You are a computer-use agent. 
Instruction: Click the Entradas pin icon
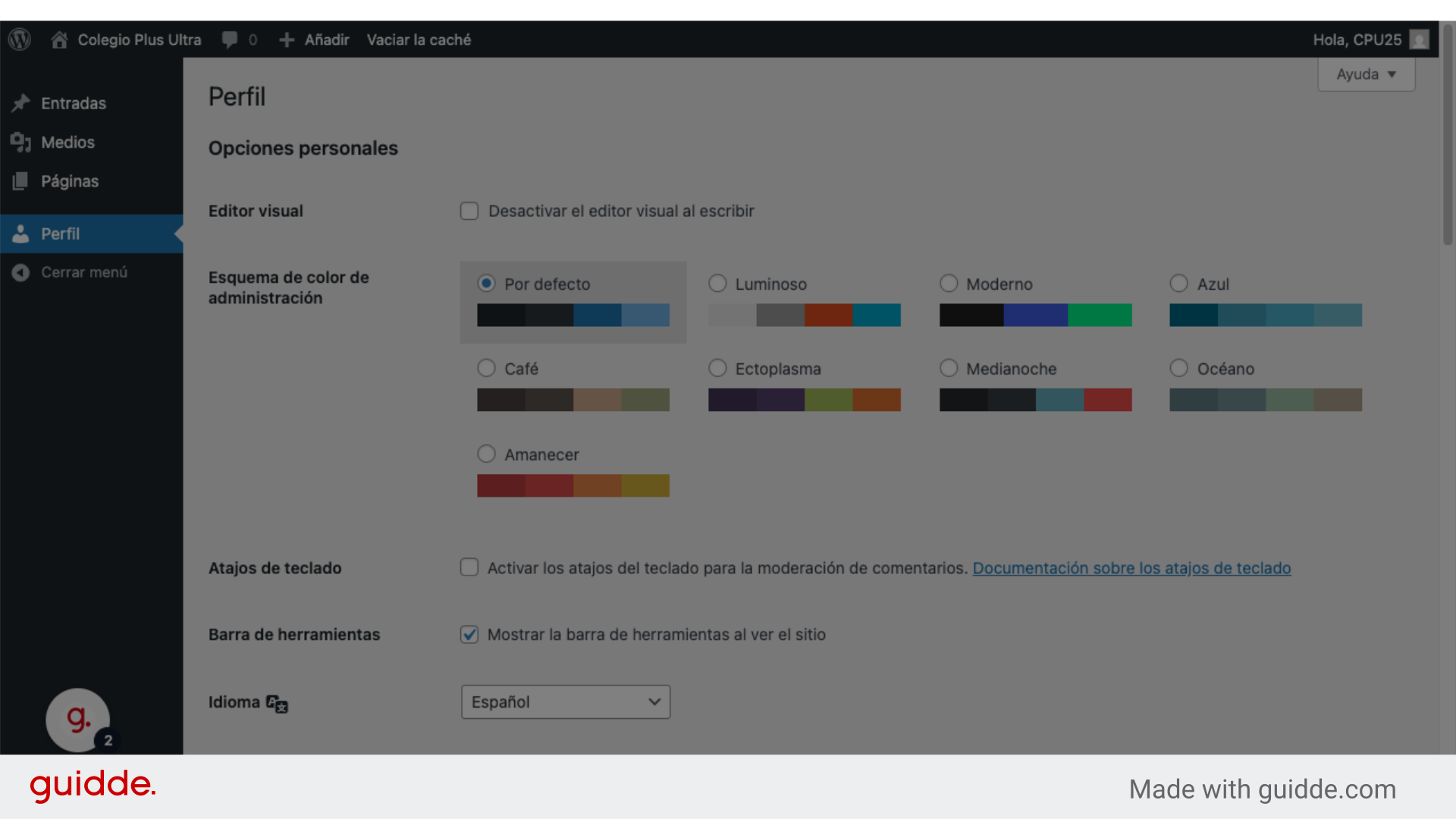20,103
